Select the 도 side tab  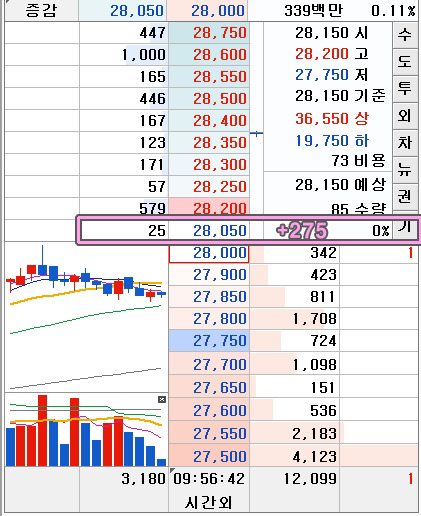[405, 62]
